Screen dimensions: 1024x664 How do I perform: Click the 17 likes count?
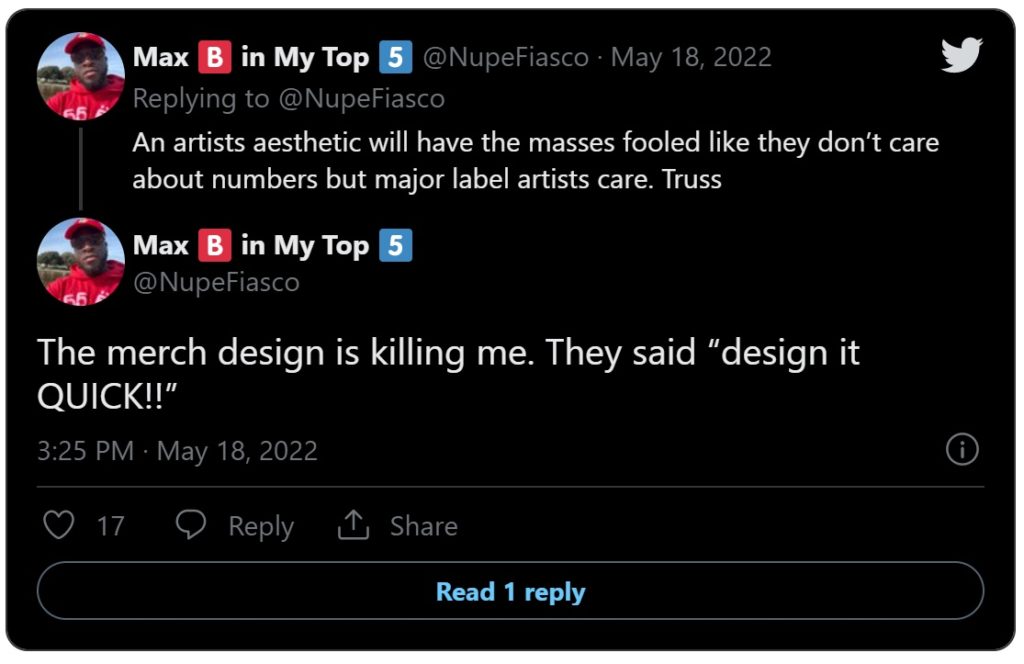pos(110,526)
